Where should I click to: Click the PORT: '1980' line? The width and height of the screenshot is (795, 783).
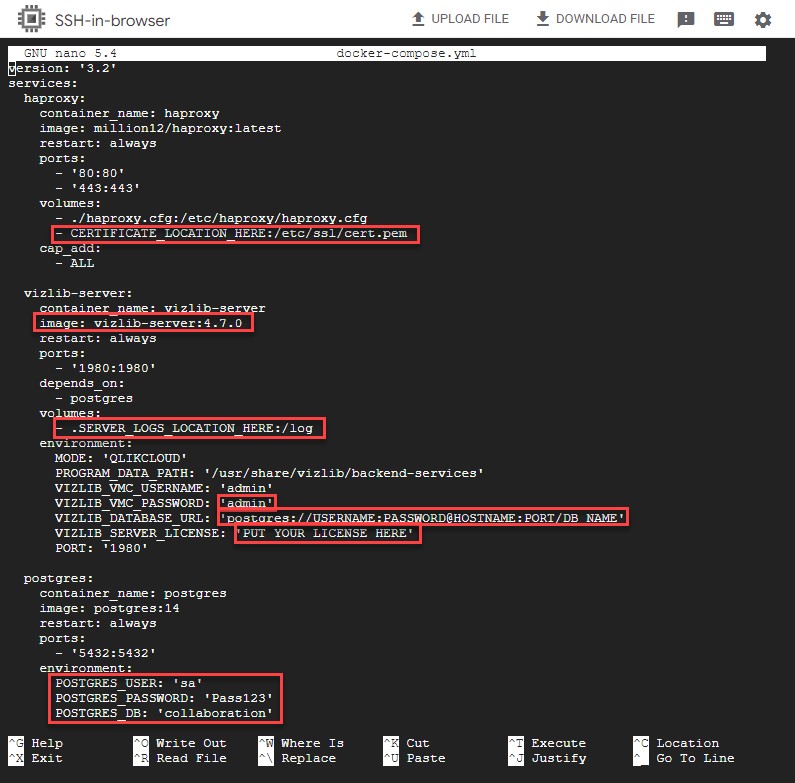101,548
